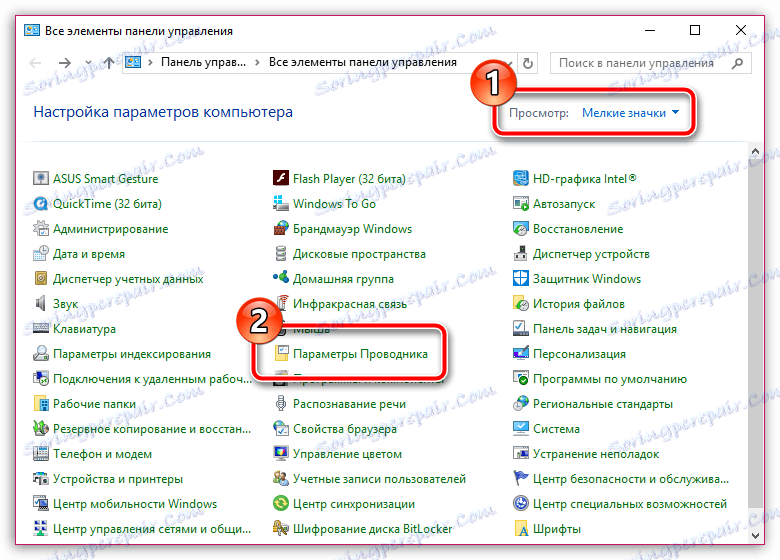This screenshot has width=780, height=560.
Task: Click the Параметры индексирования icon
Action: pyautogui.click(x=40, y=354)
